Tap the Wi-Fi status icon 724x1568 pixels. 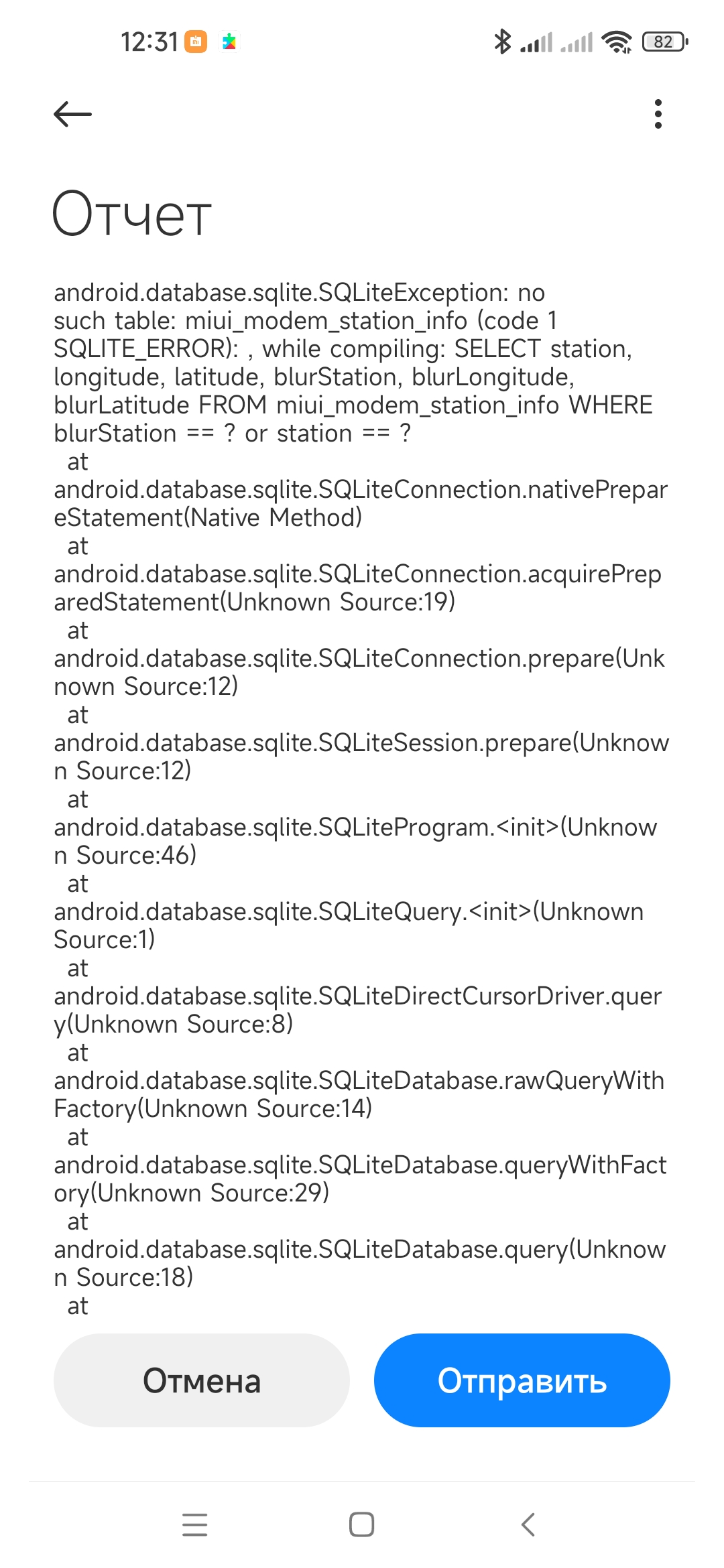tap(617, 42)
